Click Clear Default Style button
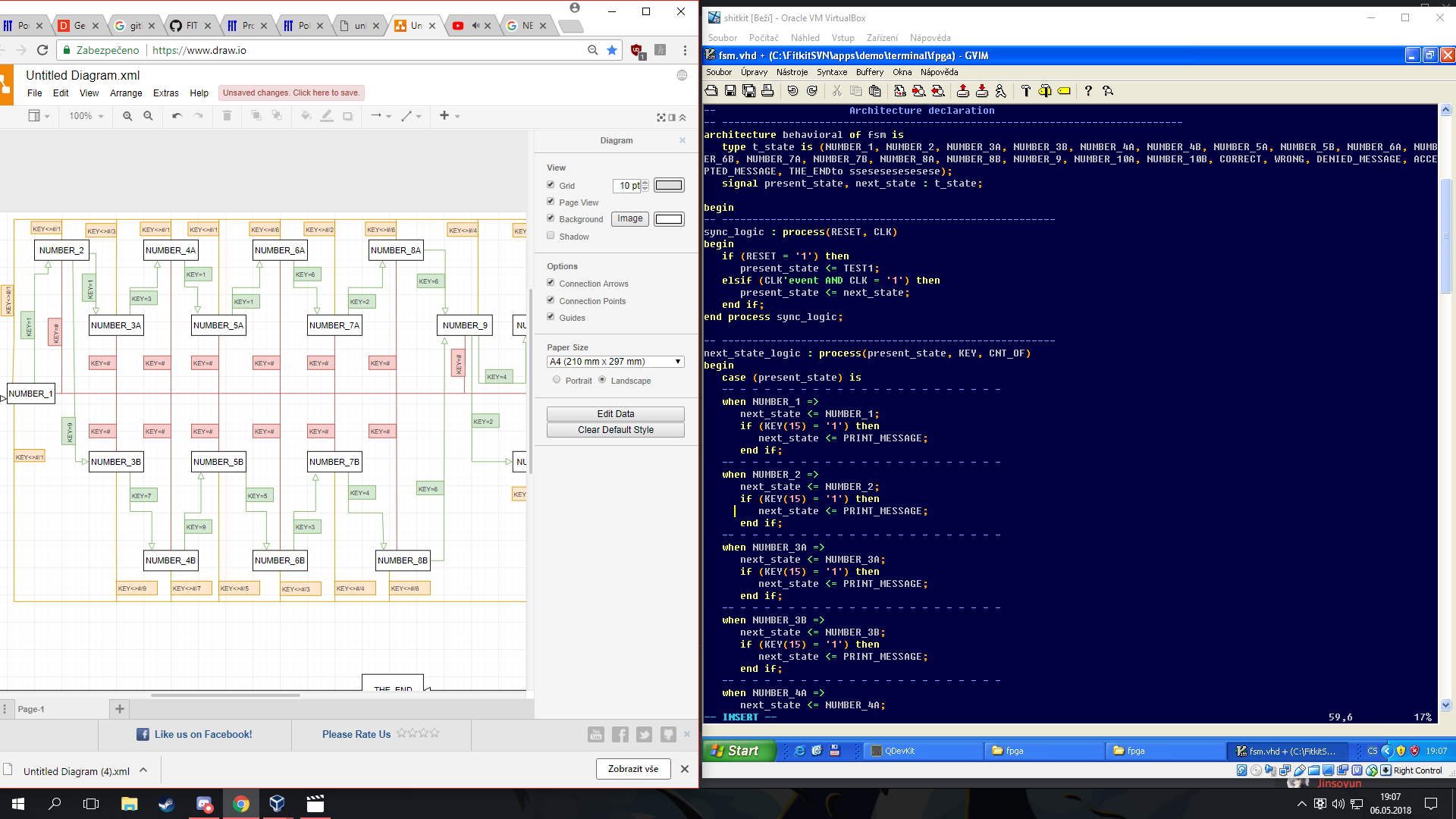 (616, 430)
